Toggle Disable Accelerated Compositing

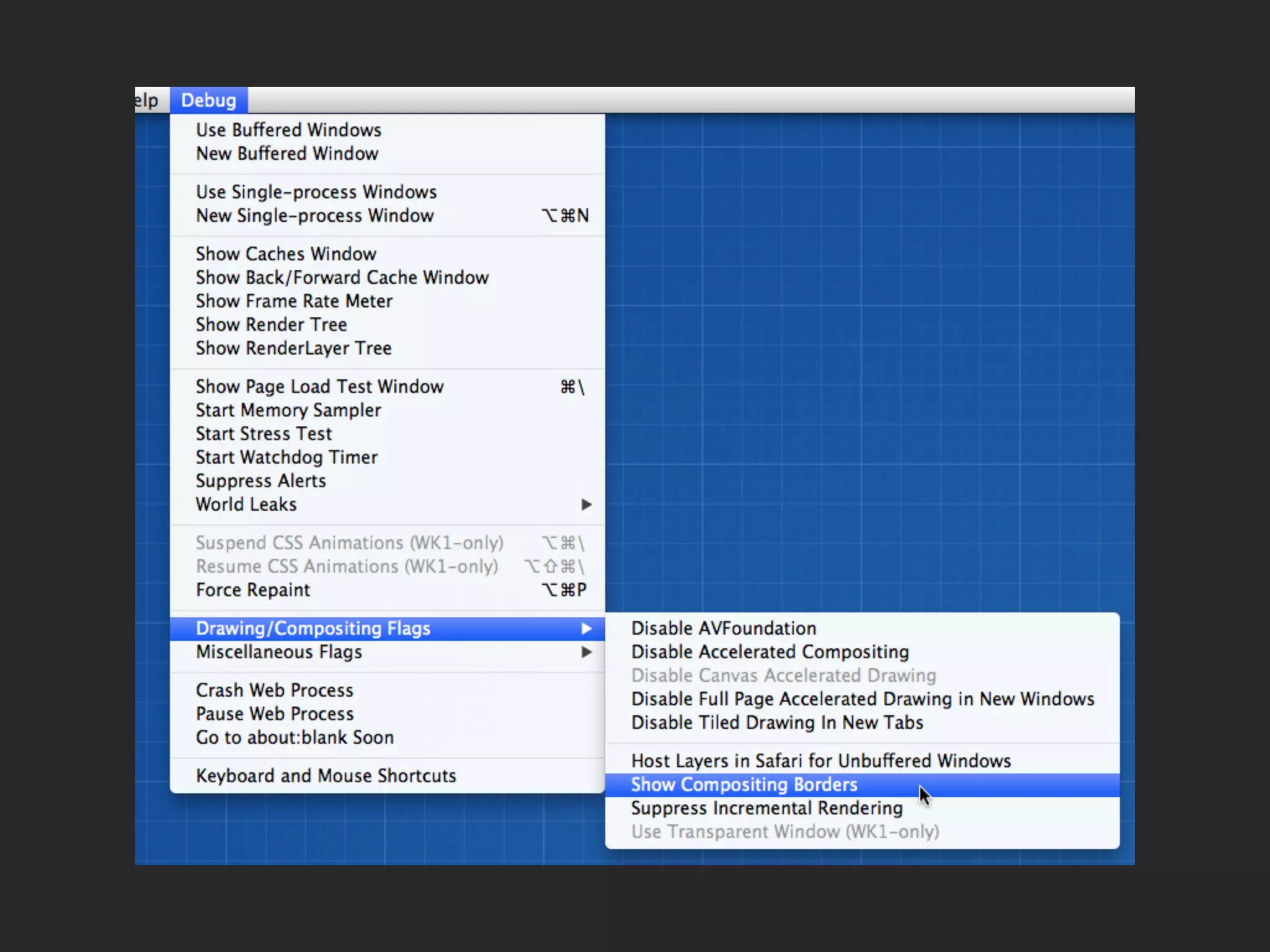pos(770,652)
